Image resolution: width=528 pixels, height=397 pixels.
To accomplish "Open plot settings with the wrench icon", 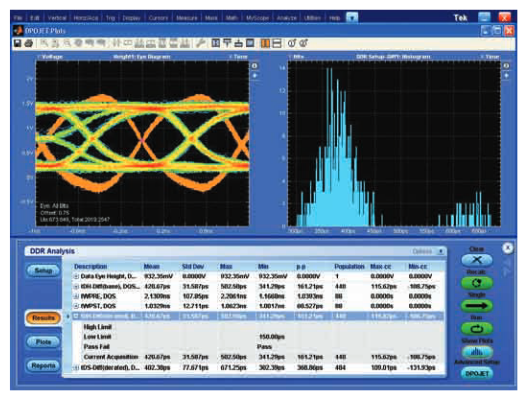I will [200, 43].
